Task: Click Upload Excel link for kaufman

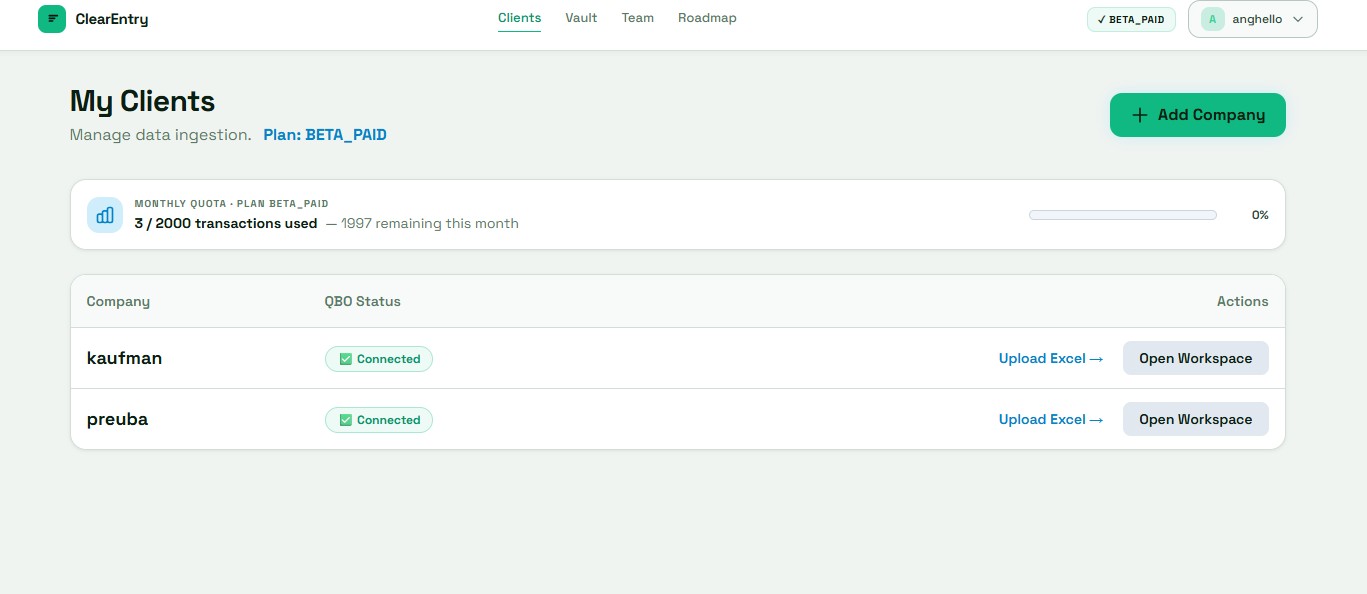Action: [x=1051, y=358]
